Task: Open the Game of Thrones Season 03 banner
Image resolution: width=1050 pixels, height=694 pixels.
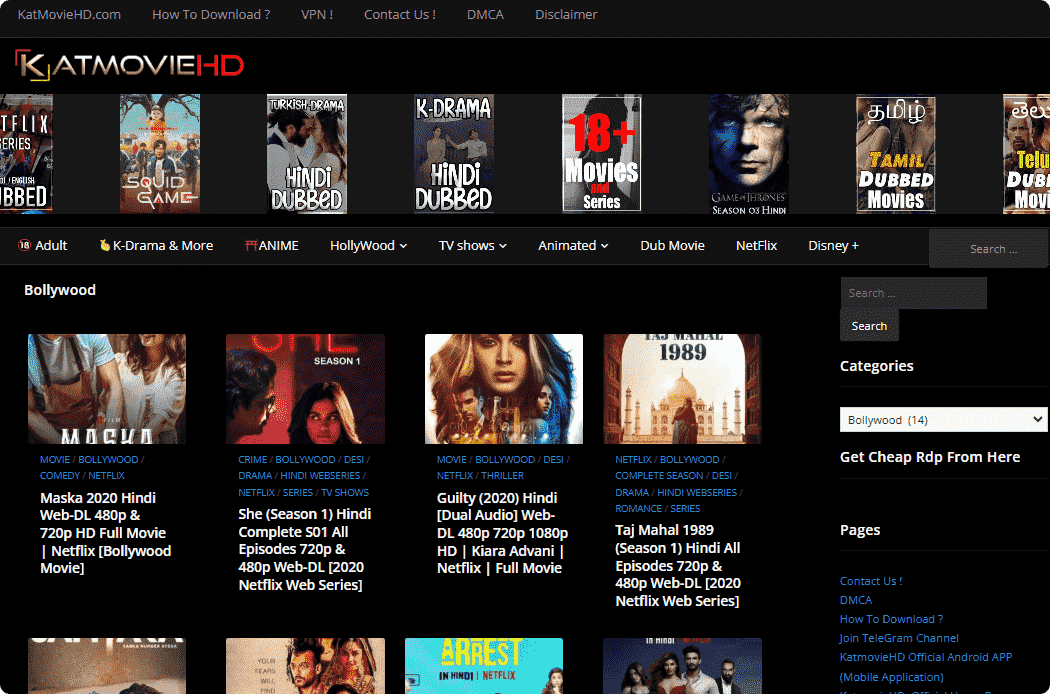Action: [x=748, y=153]
